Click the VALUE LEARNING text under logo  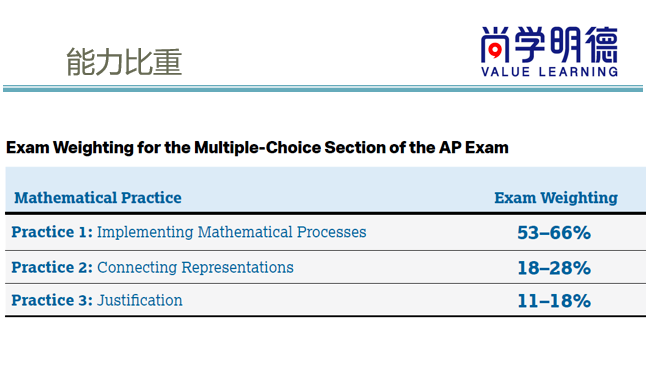point(549,72)
